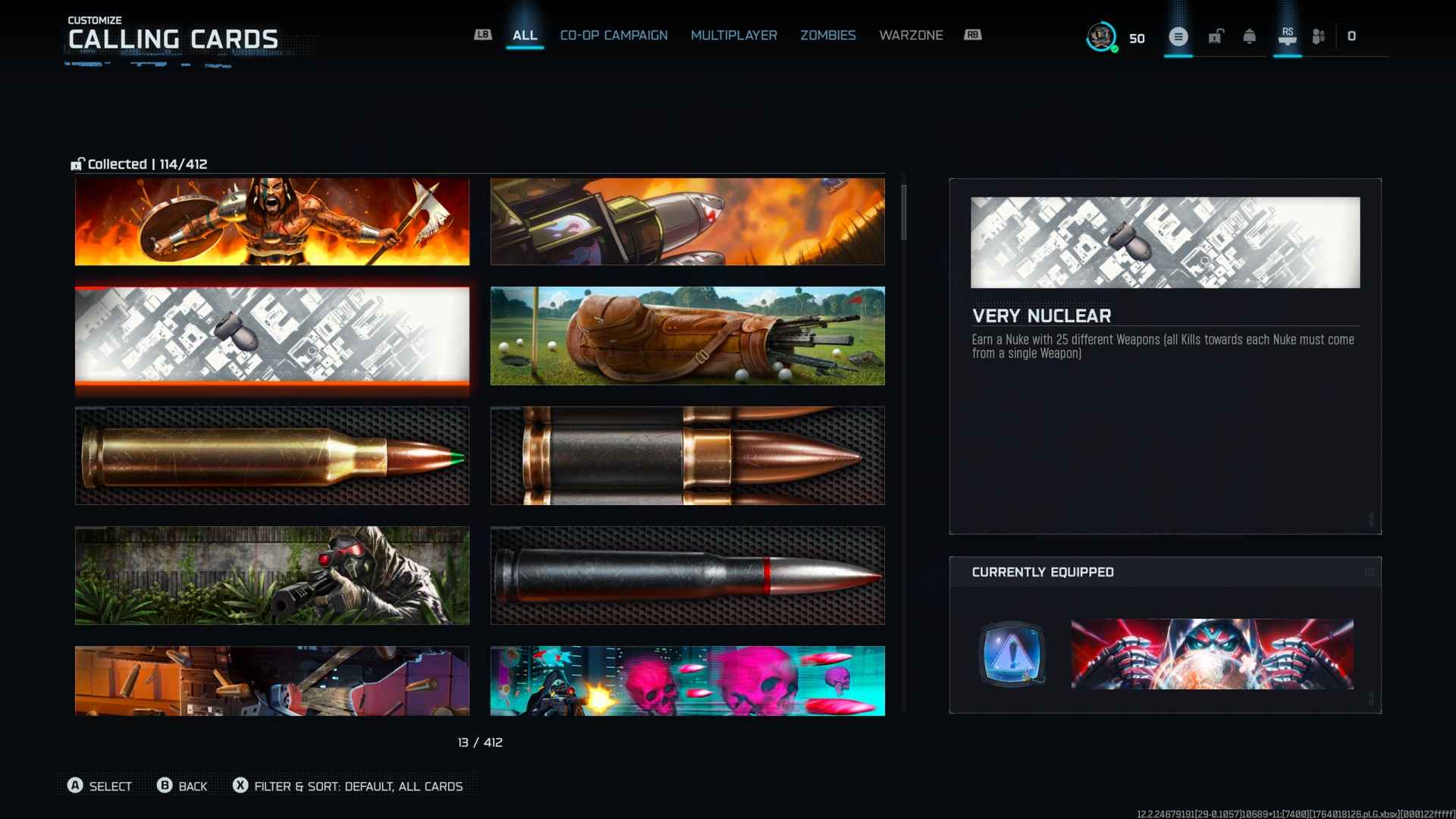This screenshot has height=819, width=1456.
Task: Open the Co-Op Campaign tab
Action: pos(613,36)
